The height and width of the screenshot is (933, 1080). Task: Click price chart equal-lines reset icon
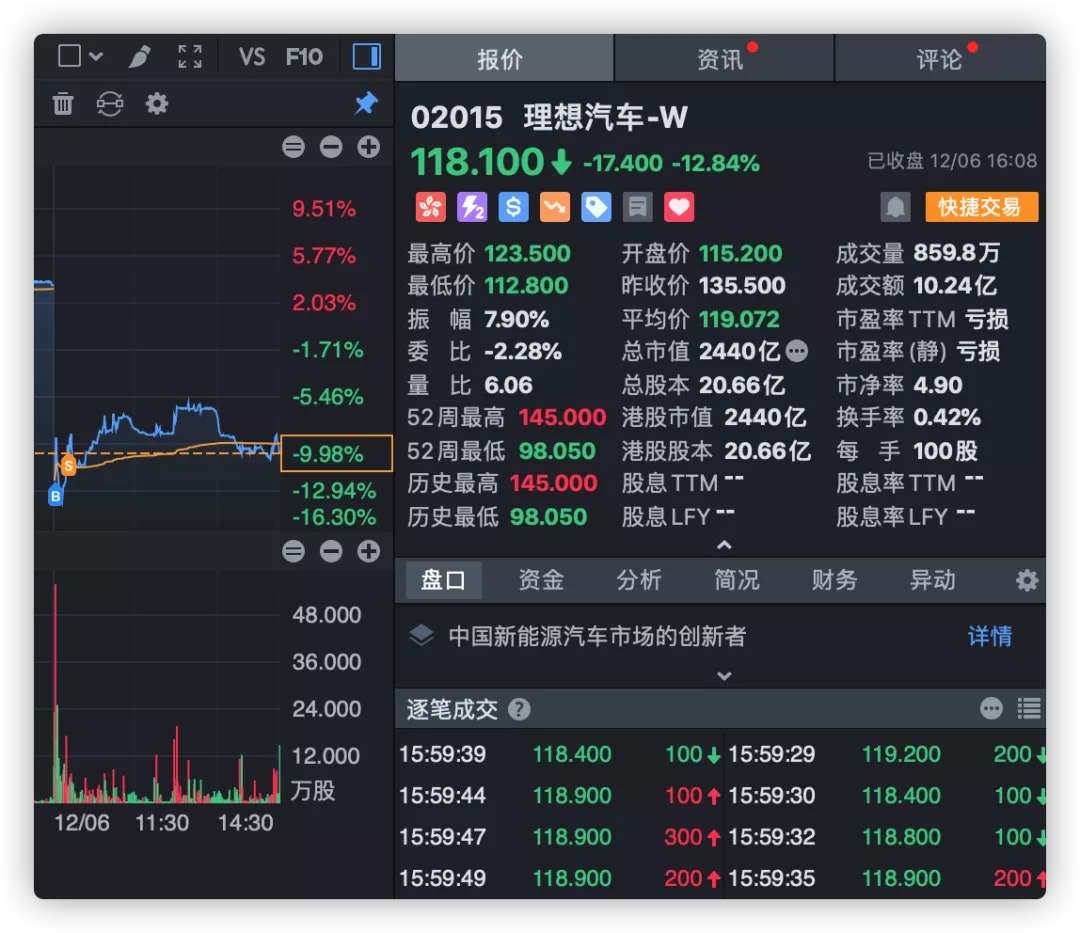tap(293, 147)
